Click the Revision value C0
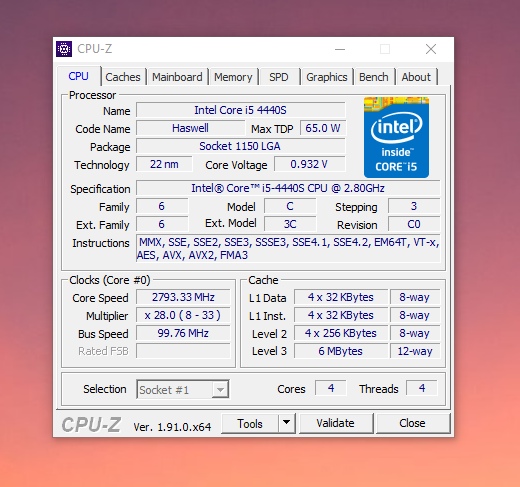Image resolution: width=520 pixels, height=487 pixels. coord(414,224)
